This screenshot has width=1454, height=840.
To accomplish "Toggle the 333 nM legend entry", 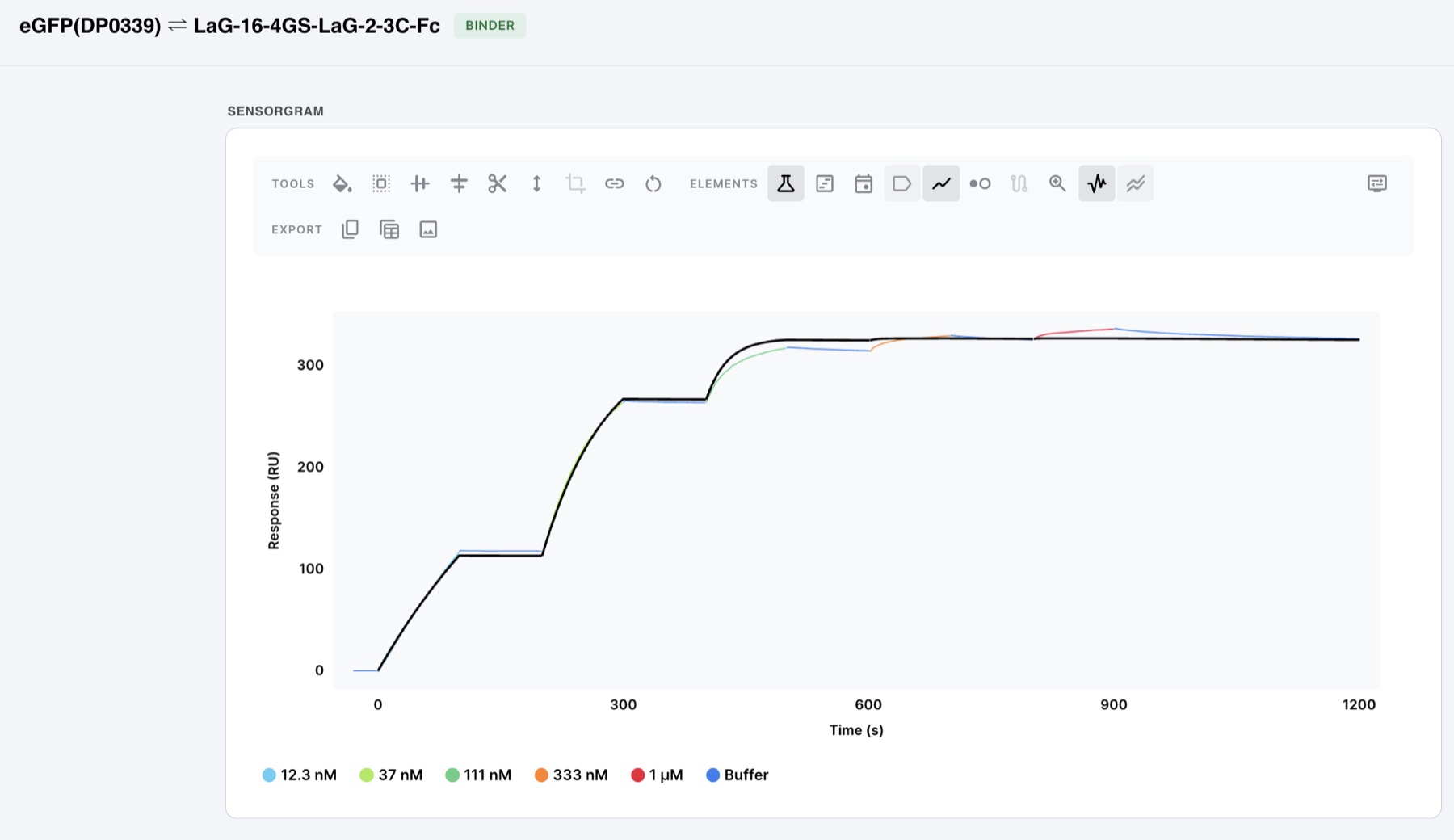I will [x=570, y=775].
